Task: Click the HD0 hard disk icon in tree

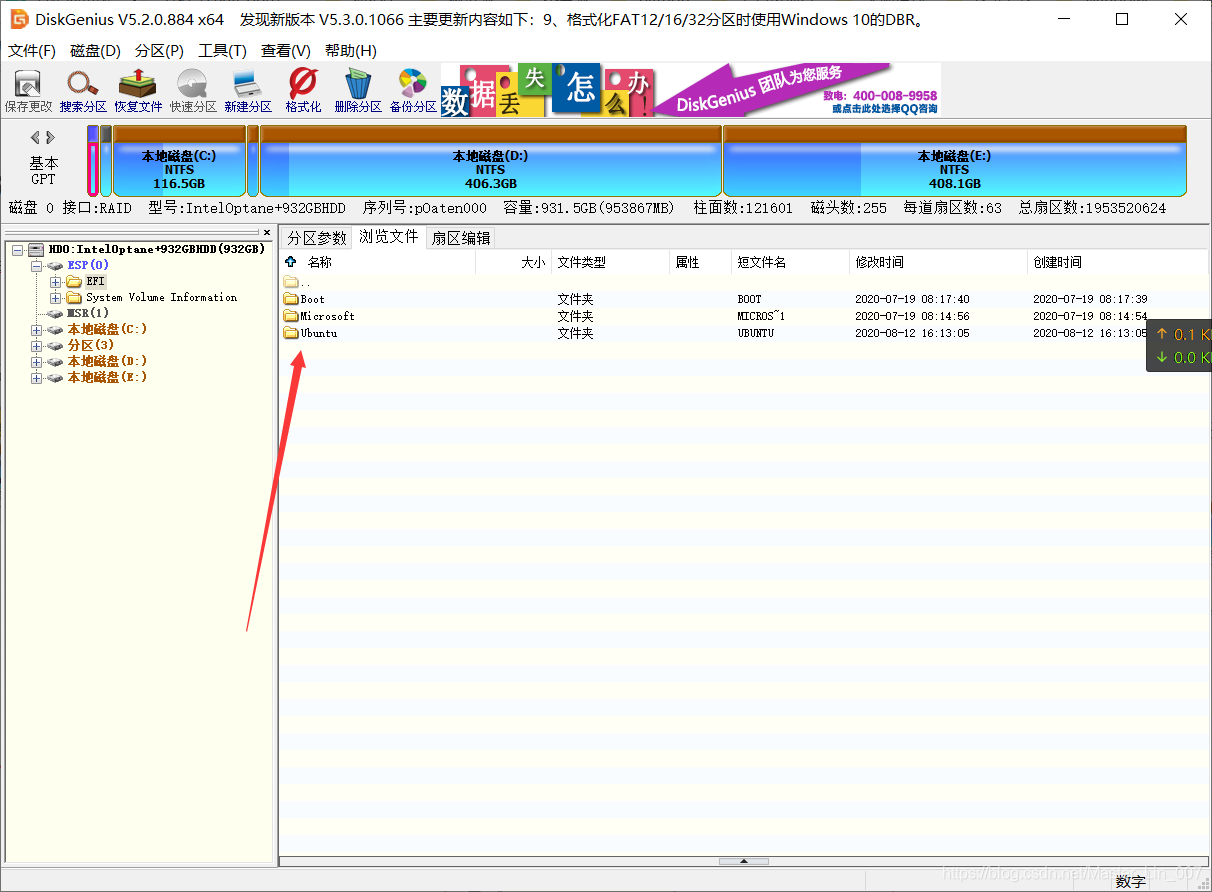Action: pyautogui.click(x=37, y=249)
